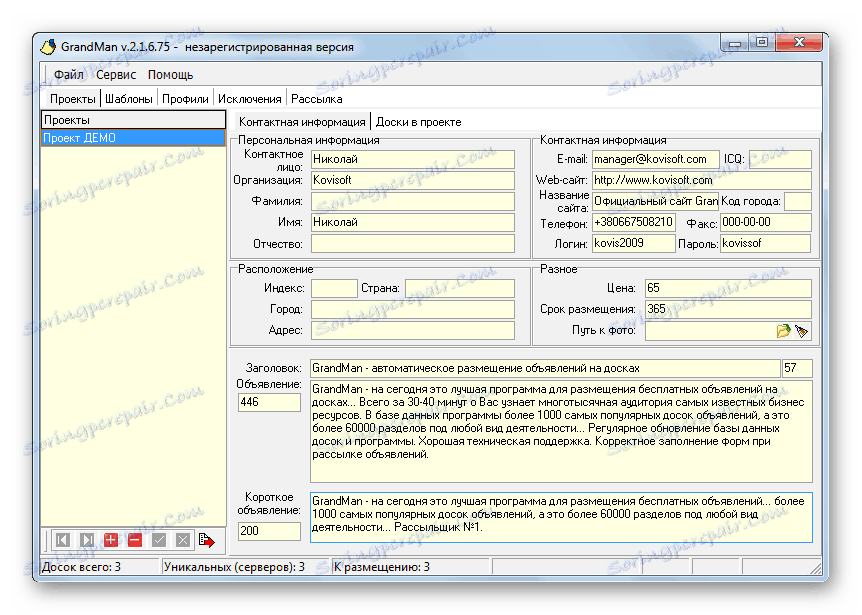Click the red arrow export icon
The height and width of the screenshot is (615, 862).
pos(207,540)
